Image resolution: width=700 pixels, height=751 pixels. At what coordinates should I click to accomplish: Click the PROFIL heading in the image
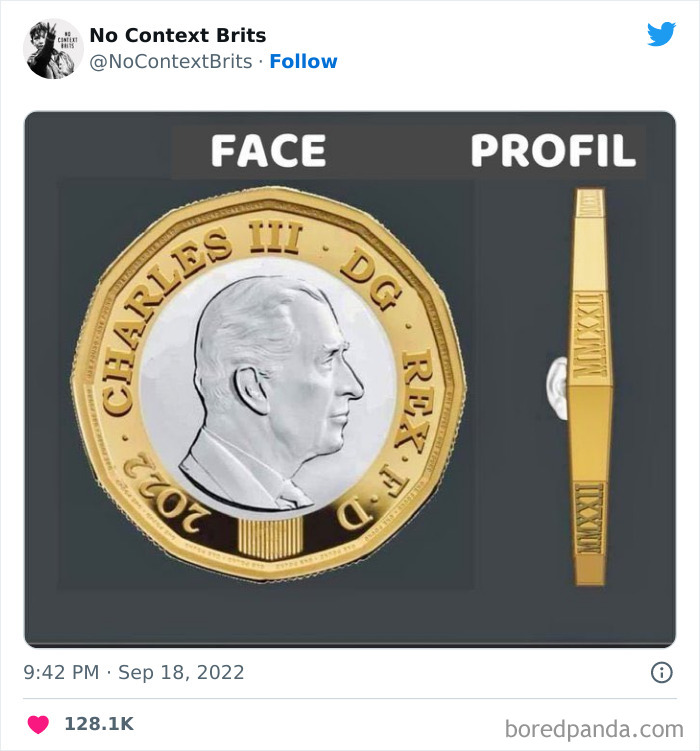553,150
